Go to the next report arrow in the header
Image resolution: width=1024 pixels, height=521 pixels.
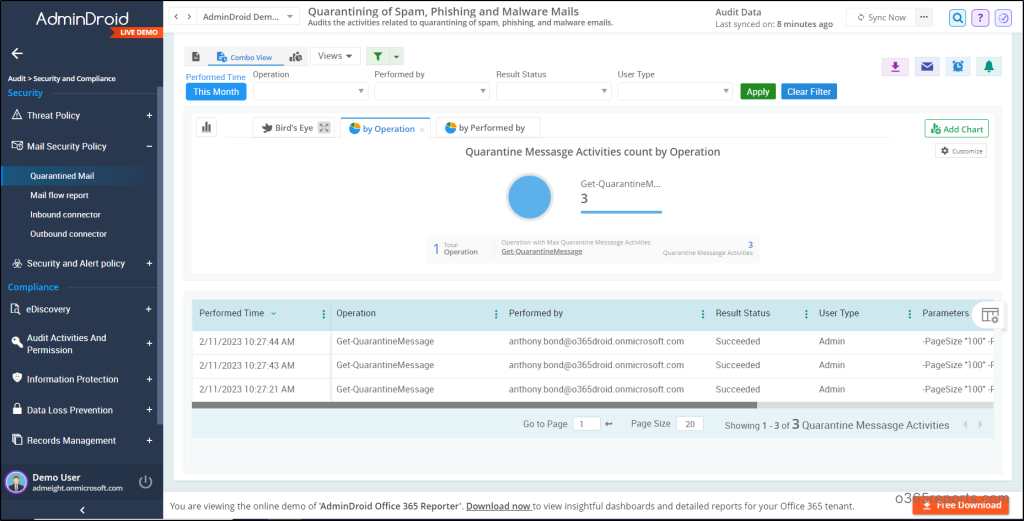pos(189,16)
